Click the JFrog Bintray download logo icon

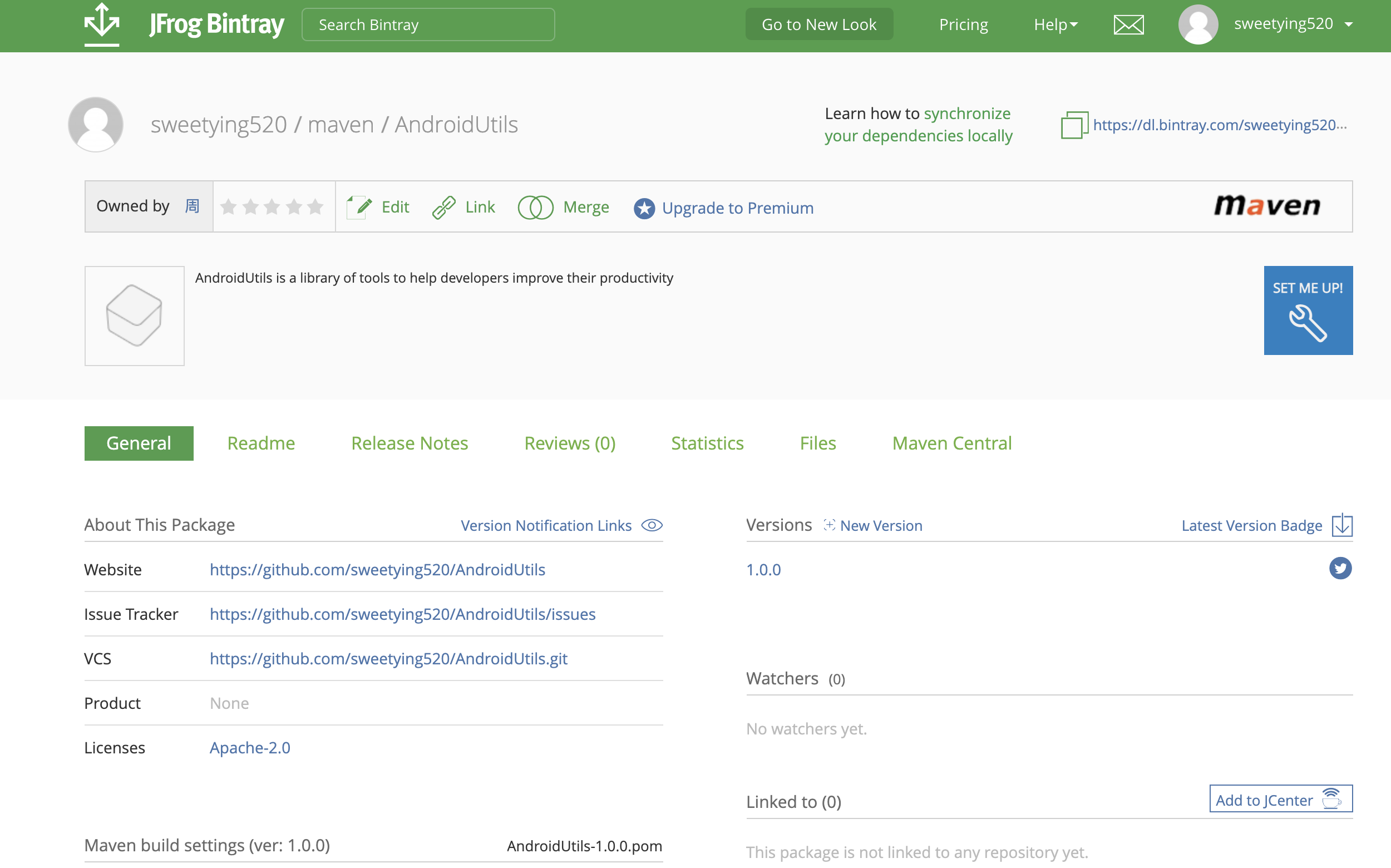point(102,24)
